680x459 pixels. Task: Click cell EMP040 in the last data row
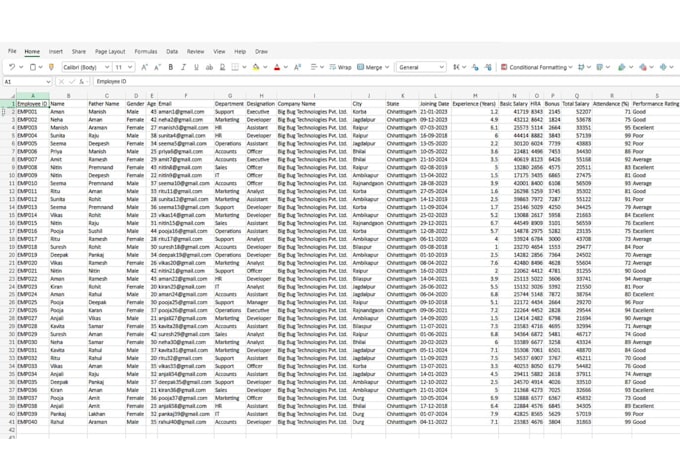point(33,422)
